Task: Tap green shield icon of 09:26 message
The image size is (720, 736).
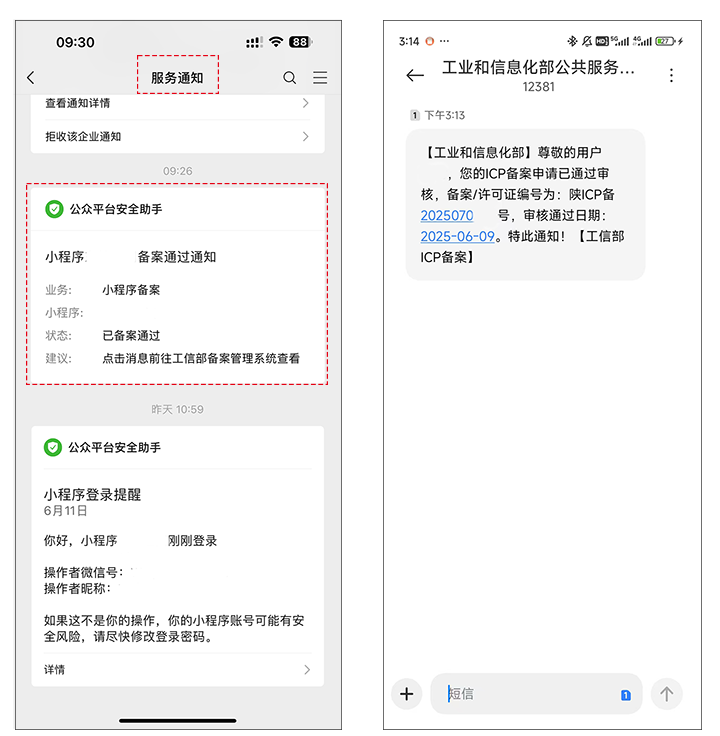Action: pyautogui.click(x=54, y=209)
